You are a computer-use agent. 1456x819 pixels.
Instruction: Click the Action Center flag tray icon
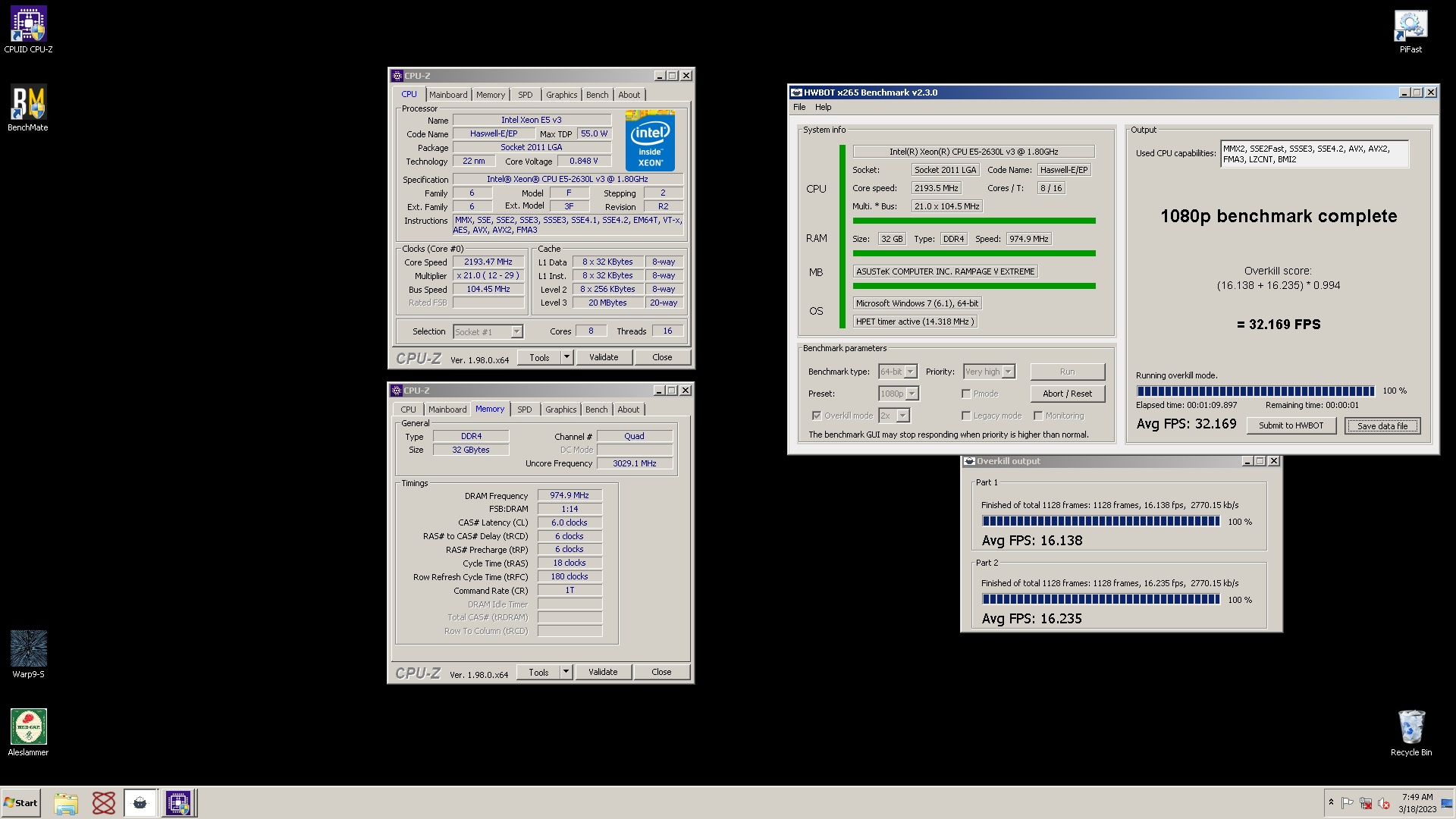coord(1348,803)
